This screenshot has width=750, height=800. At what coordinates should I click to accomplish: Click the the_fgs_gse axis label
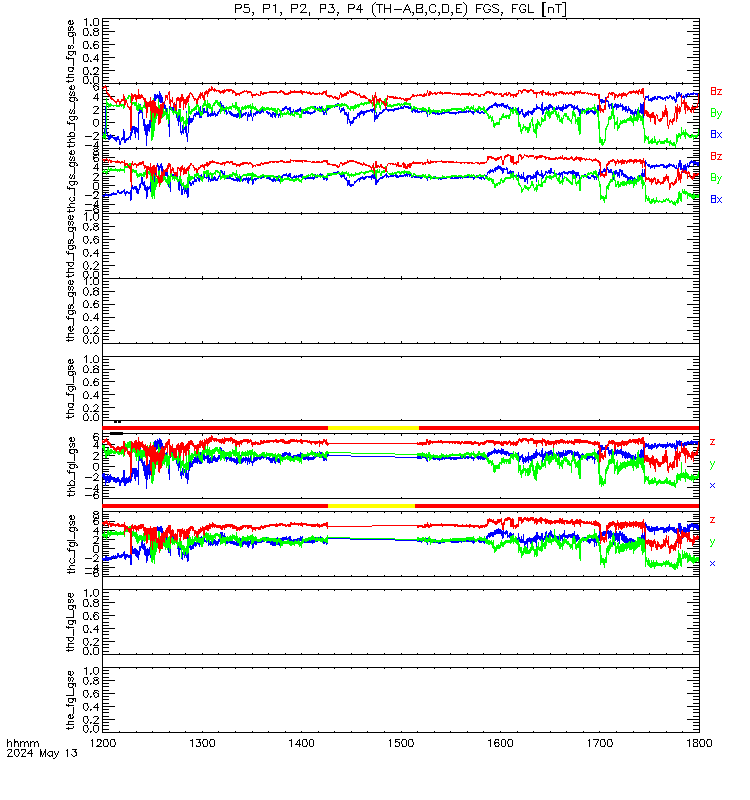coord(71,313)
